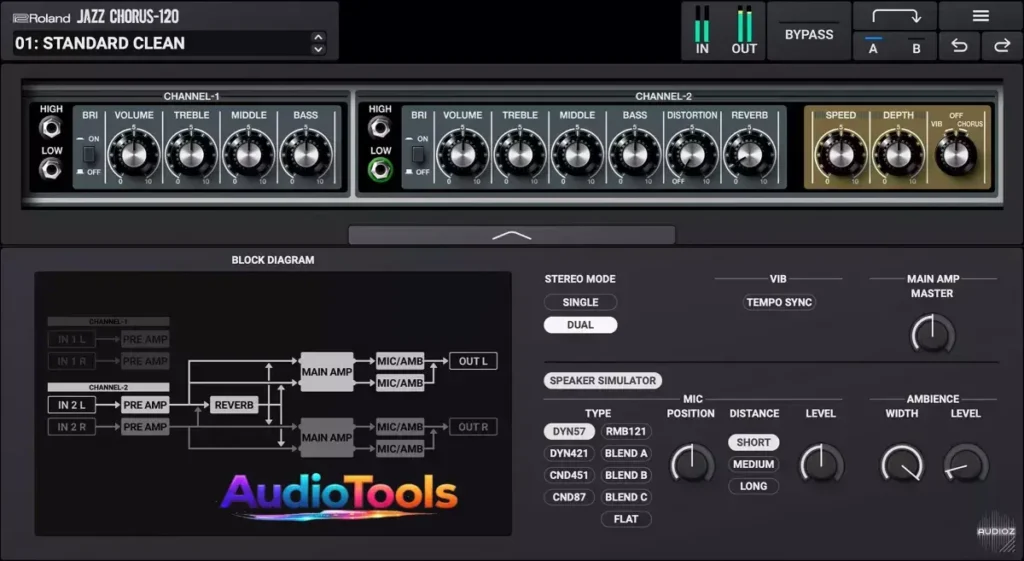Click OUT R block in diagram
The width and height of the screenshot is (1024, 561).
[473, 427]
